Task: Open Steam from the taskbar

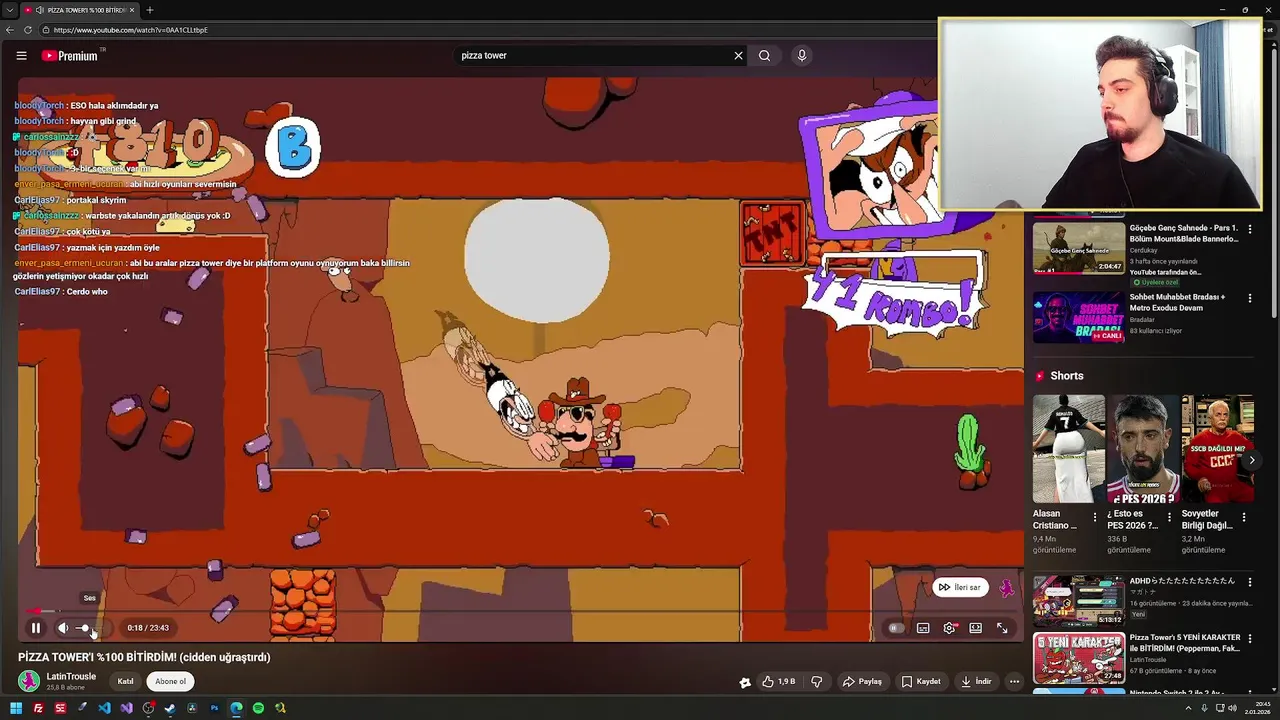Action: 170,708
